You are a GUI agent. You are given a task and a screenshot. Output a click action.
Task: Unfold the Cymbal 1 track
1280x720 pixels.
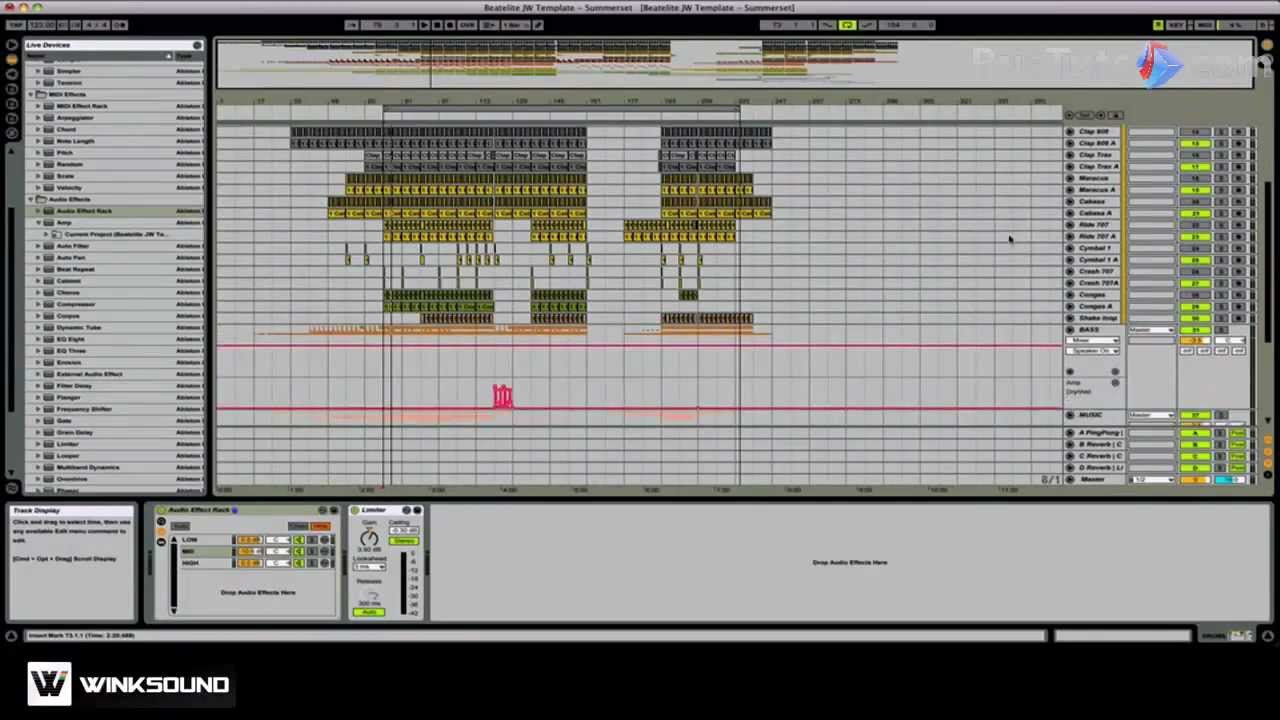(x=1070, y=248)
